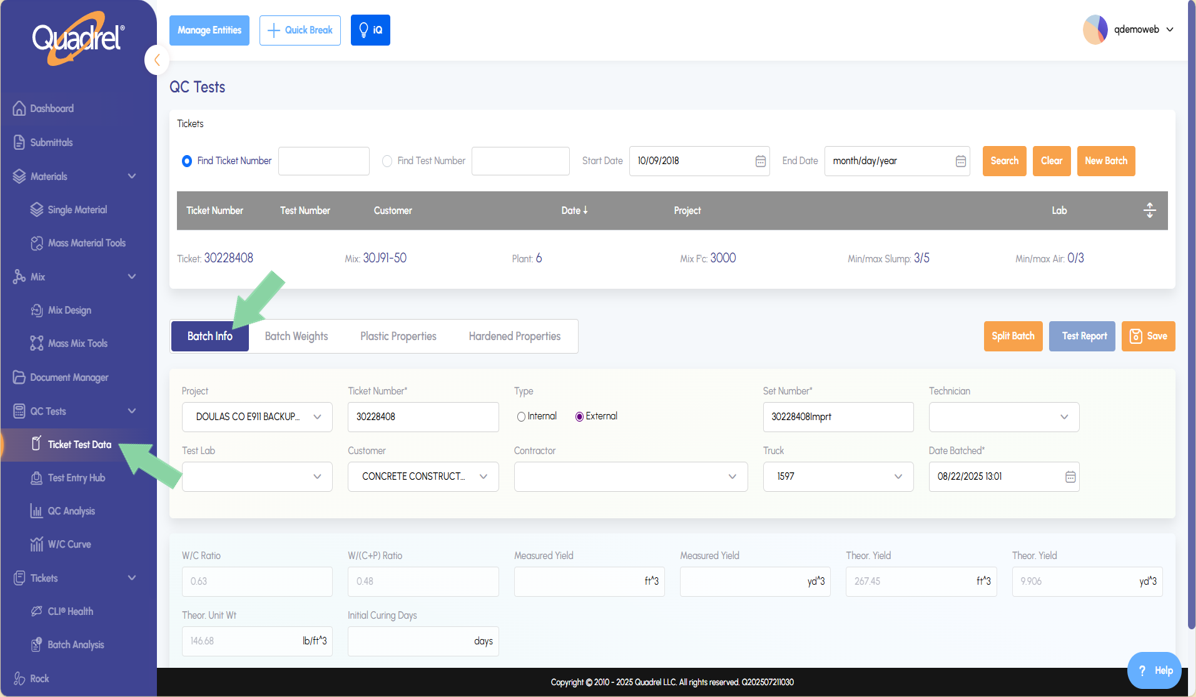Screen dimensions: 1196x697
Task: Open the Customer dropdown
Action: click(x=423, y=477)
